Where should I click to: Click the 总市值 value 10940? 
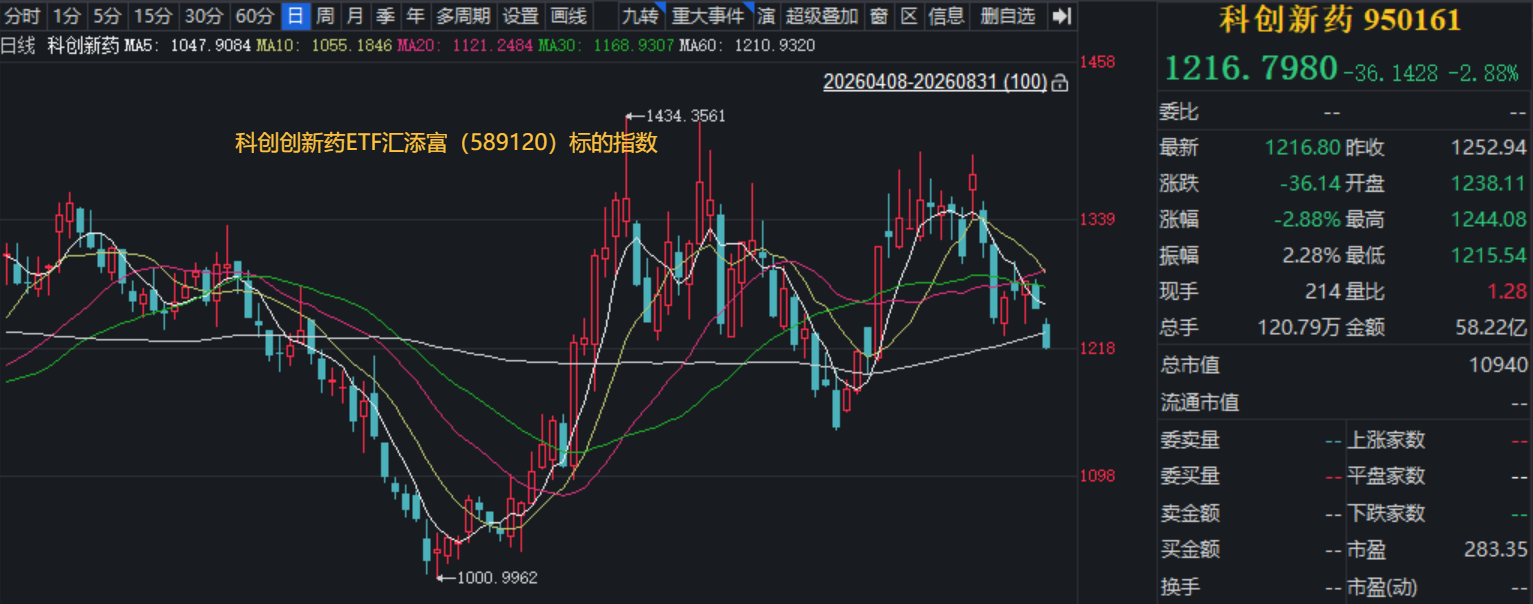1498,365
